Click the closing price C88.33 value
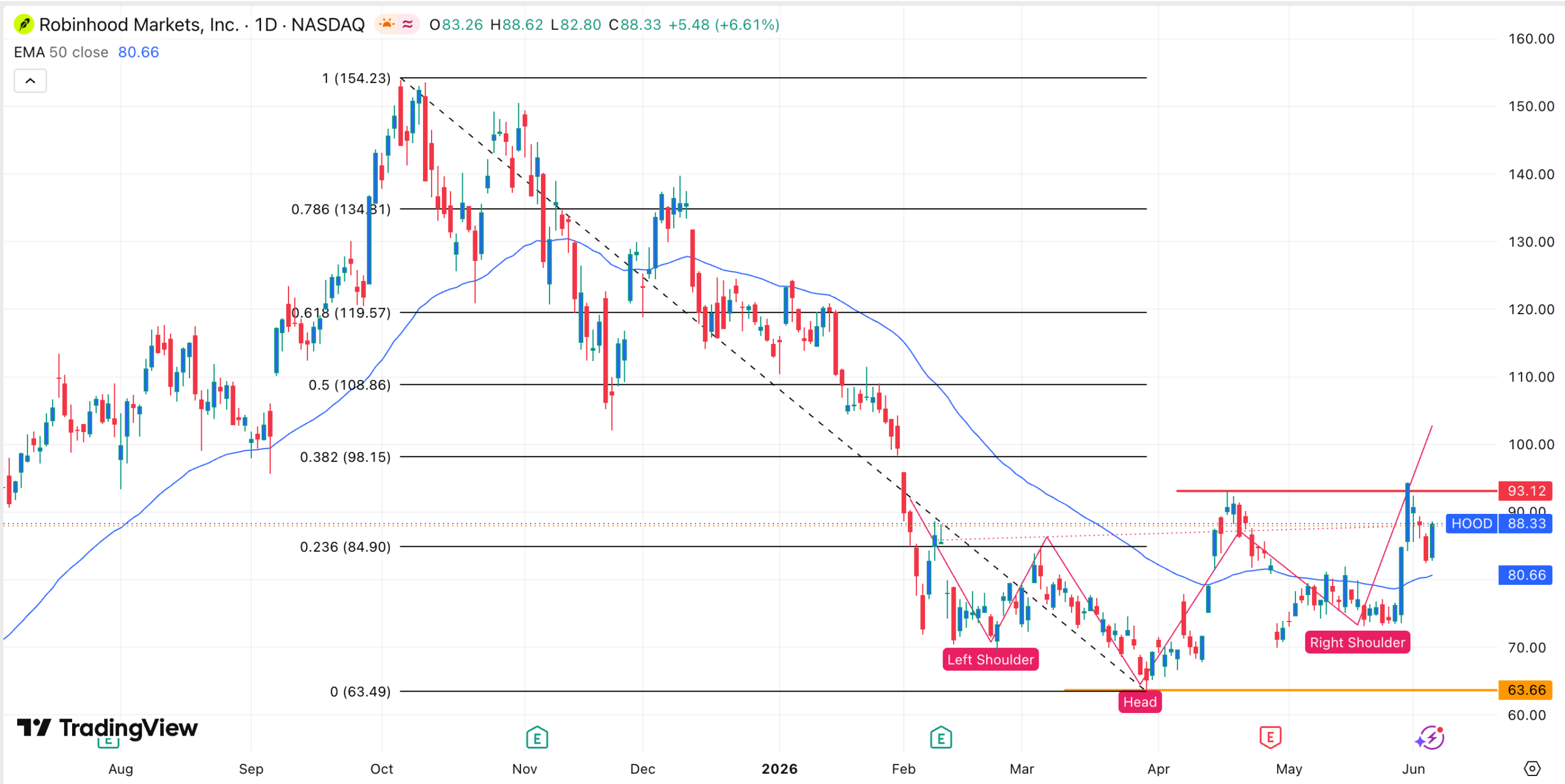Image resolution: width=1565 pixels, height=784 pixels. pos(635,25)
